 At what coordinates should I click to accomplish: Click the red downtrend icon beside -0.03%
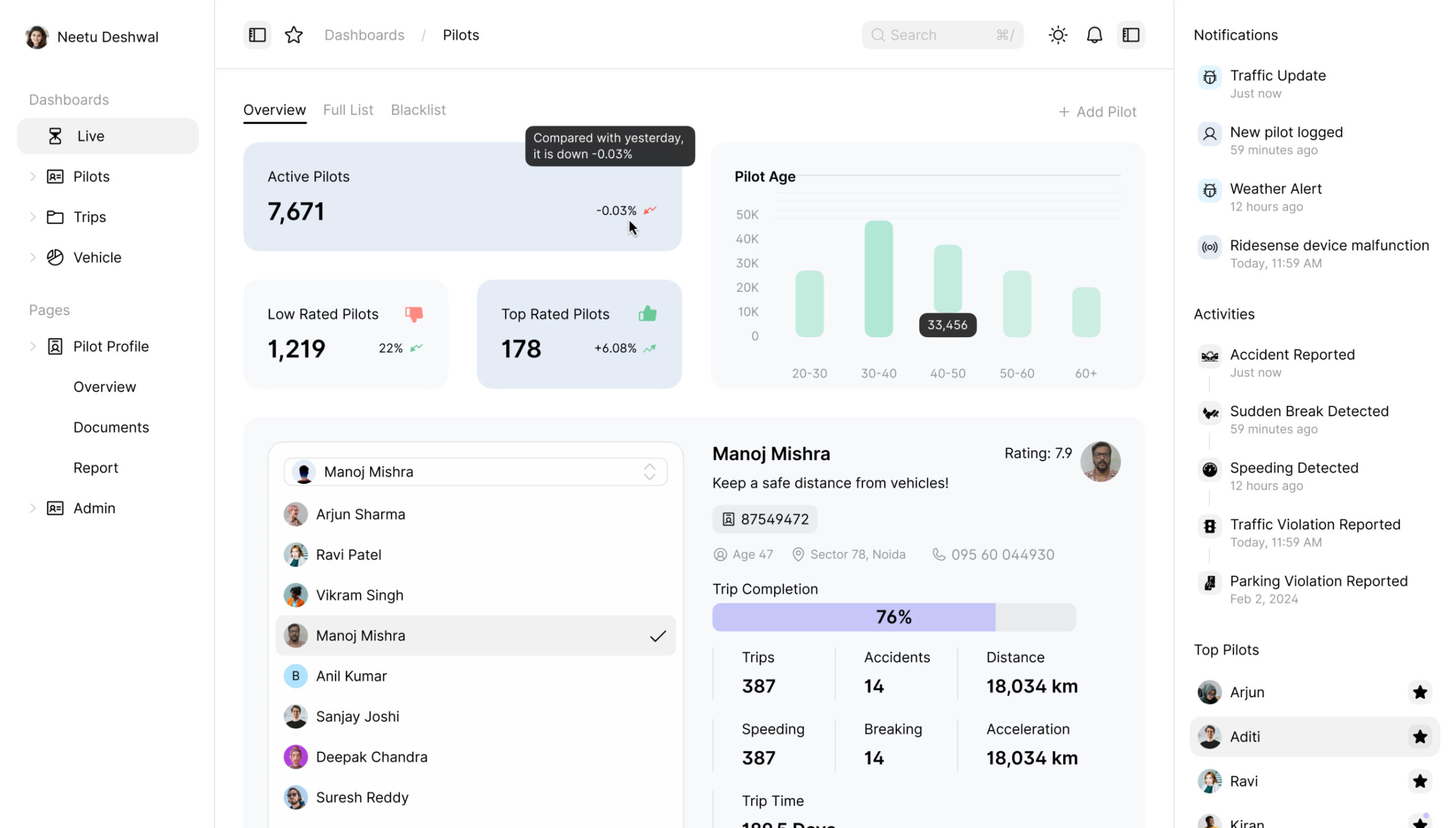[650, 210]
